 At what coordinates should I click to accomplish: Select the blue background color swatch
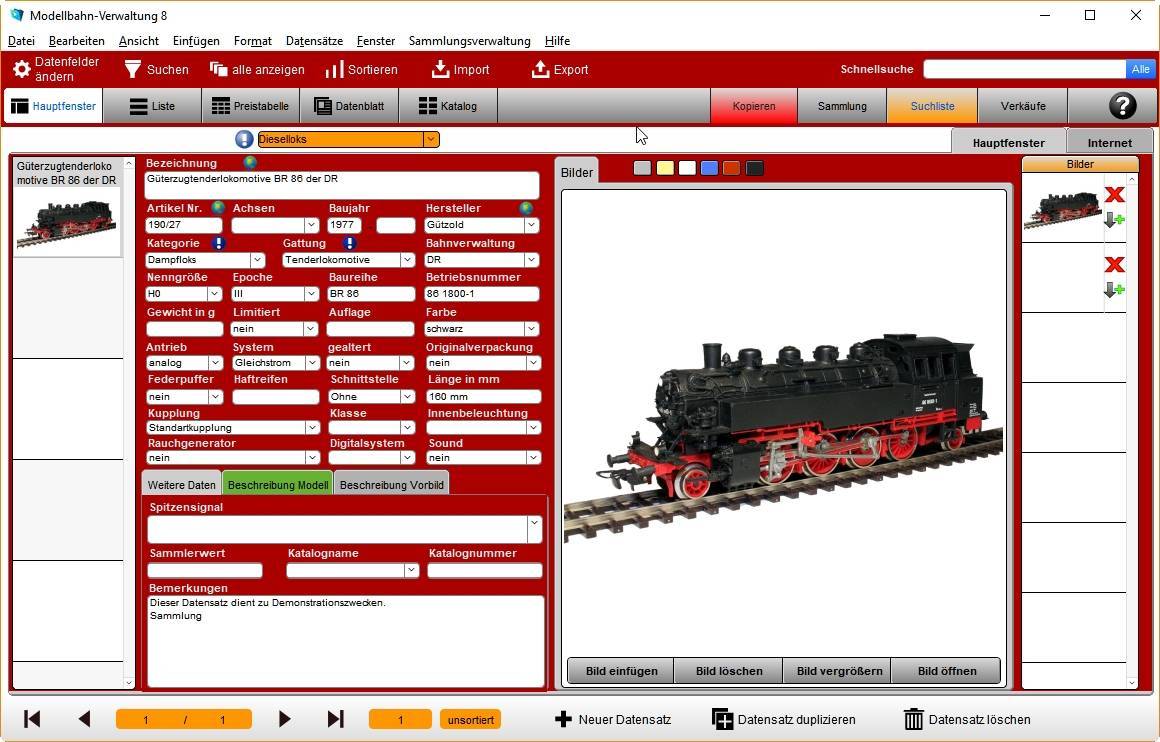pos(709,168)
